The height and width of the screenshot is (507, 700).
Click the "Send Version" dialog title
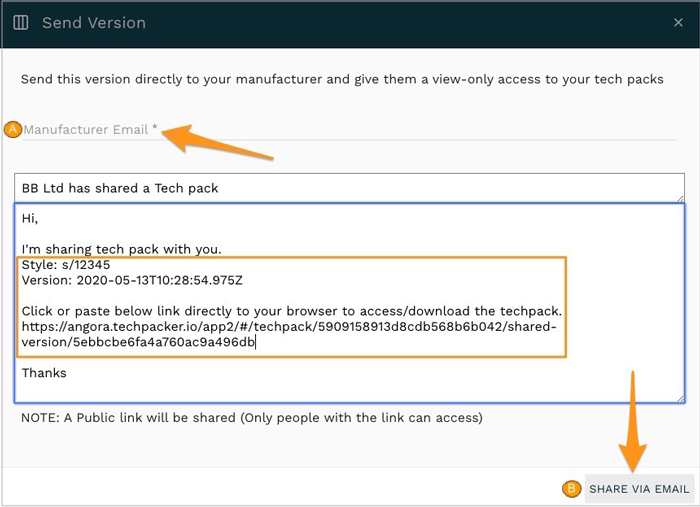pyautogui.click(x=94, y=22)
